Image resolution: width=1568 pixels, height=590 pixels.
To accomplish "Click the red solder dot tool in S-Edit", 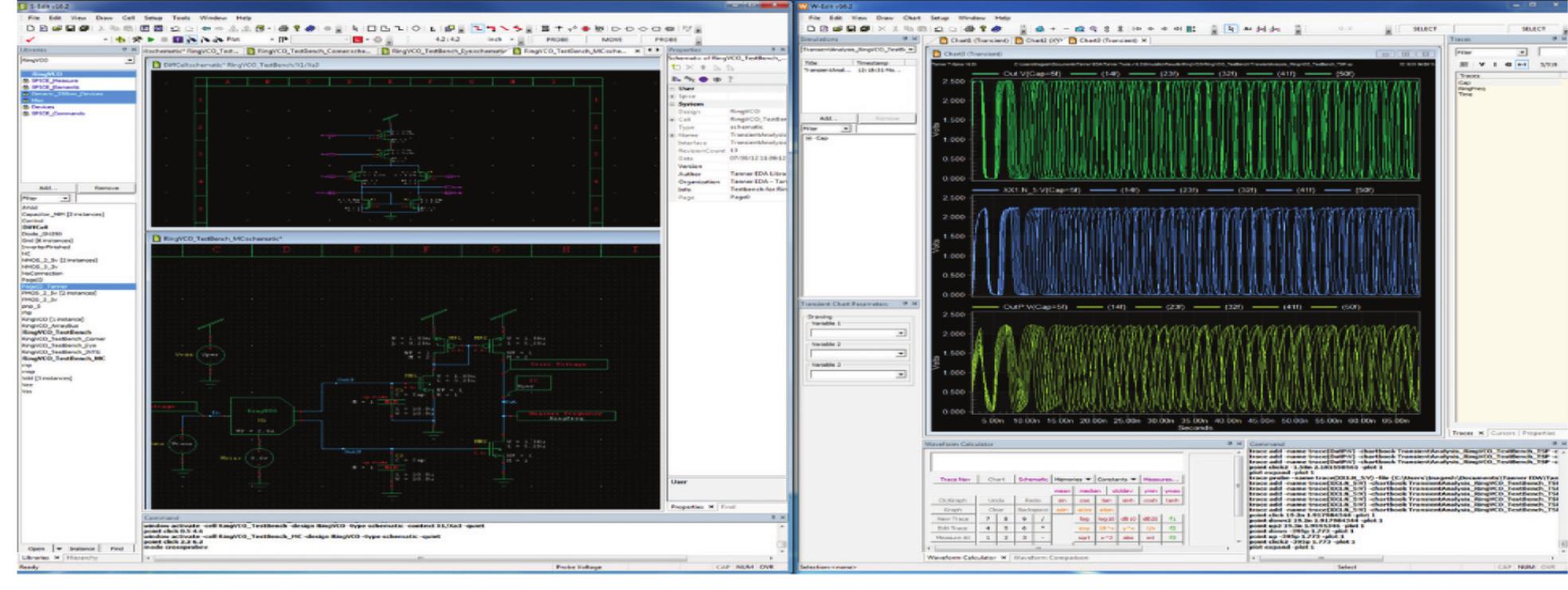I will [585, 28].
